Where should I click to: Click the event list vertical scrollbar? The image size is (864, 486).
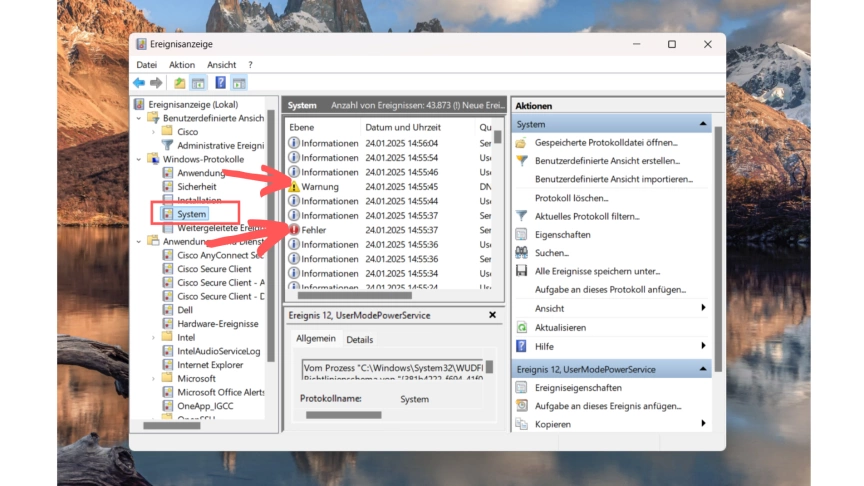pos(498,137)
